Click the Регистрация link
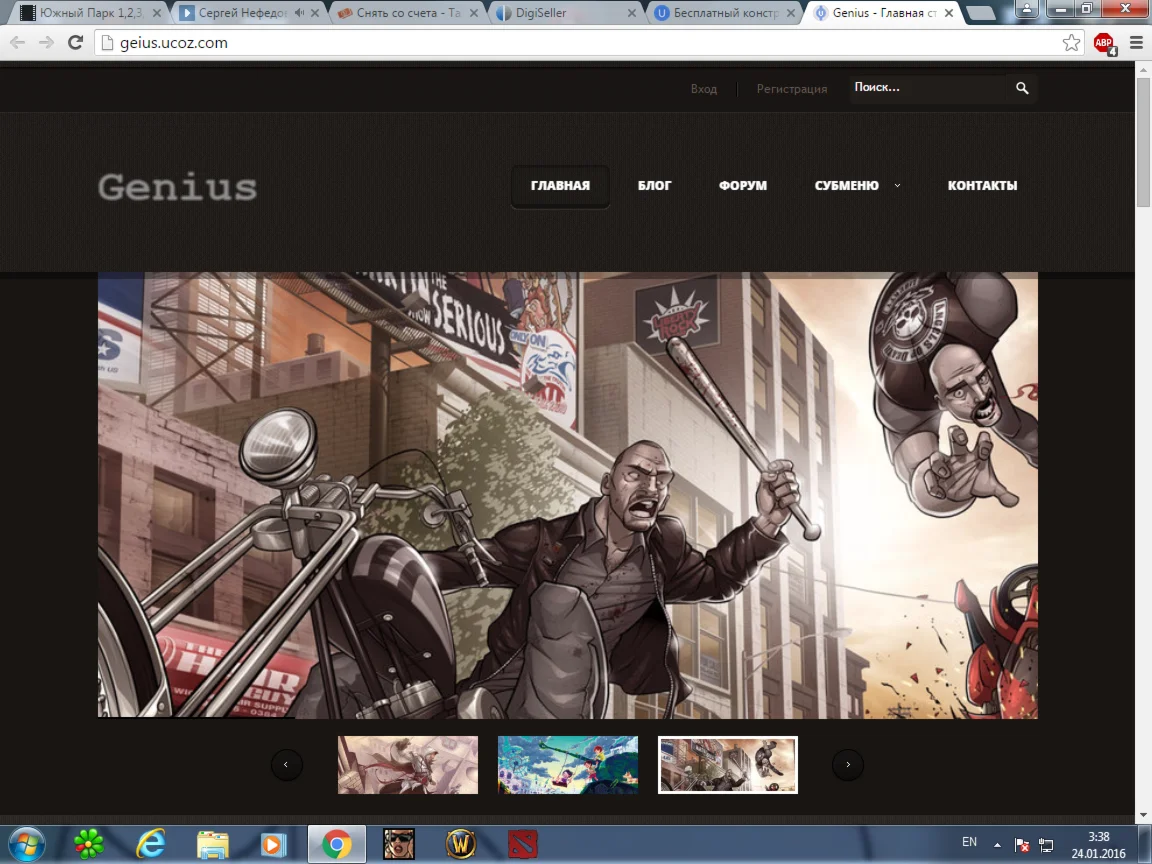1152x864 pixels. tap(792, 89)
